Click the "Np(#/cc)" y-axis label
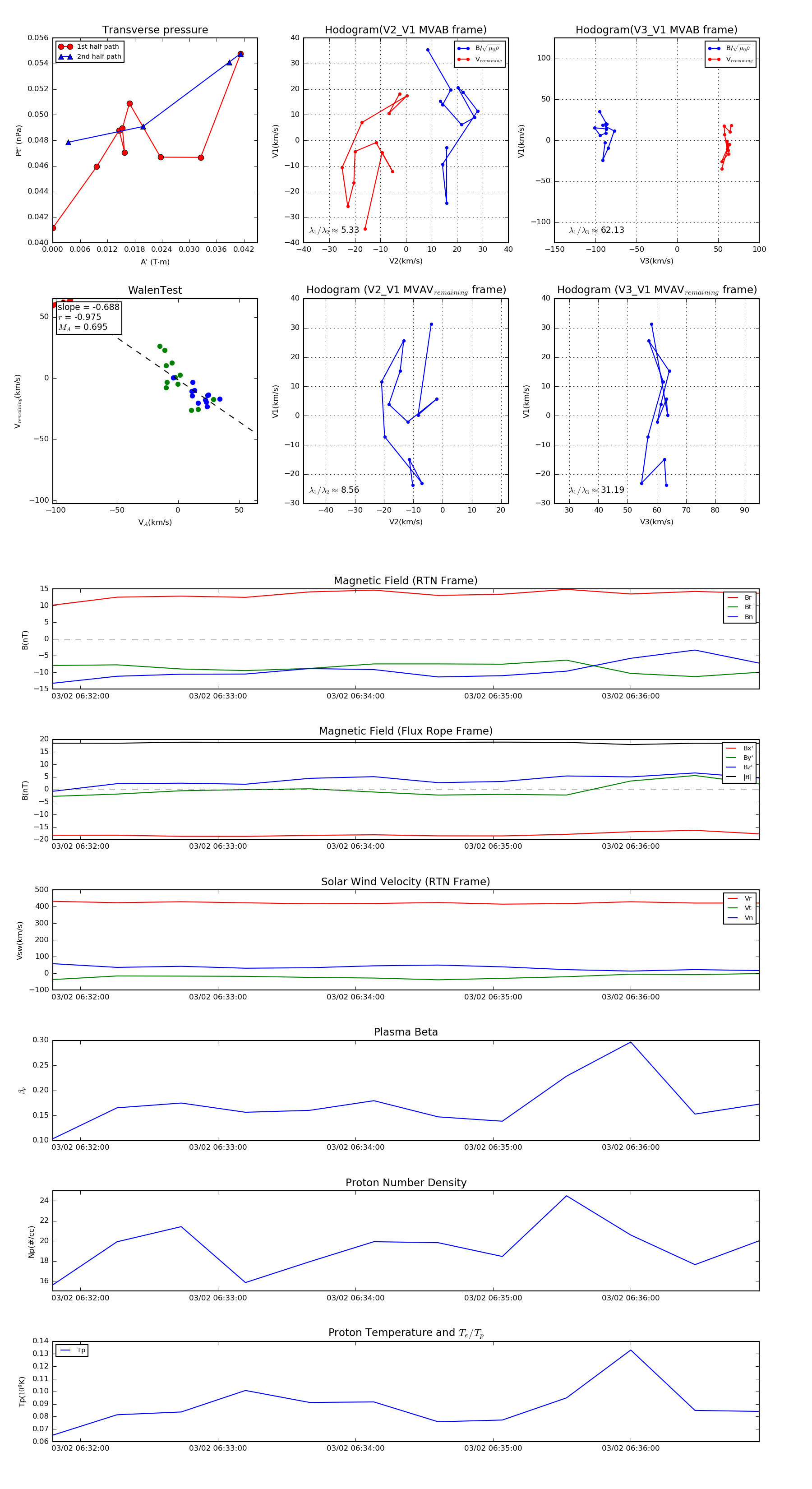The image size is (812, 1489). (31, 1242)
